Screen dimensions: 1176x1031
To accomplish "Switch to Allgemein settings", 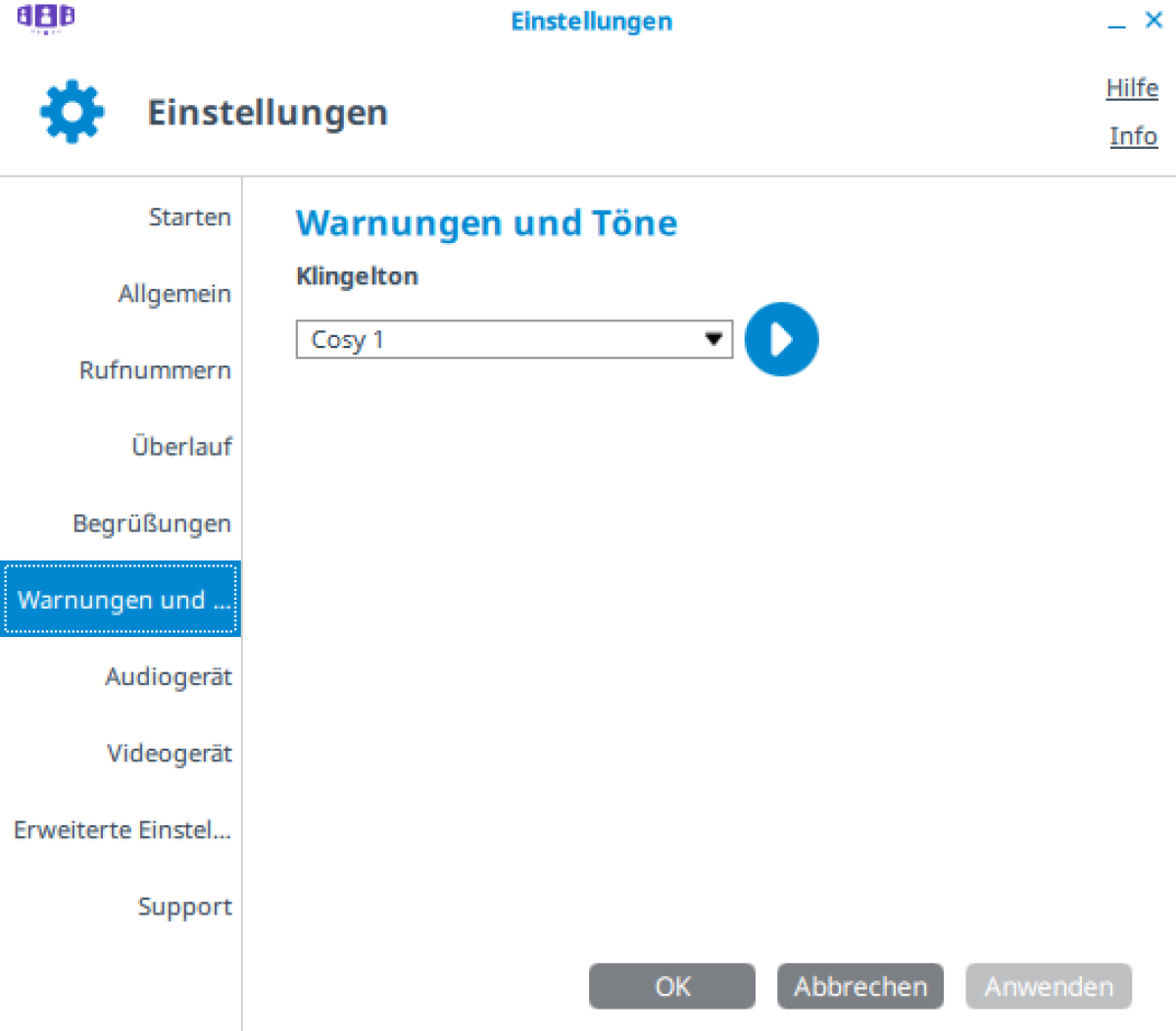I will (x=174, y=293).
